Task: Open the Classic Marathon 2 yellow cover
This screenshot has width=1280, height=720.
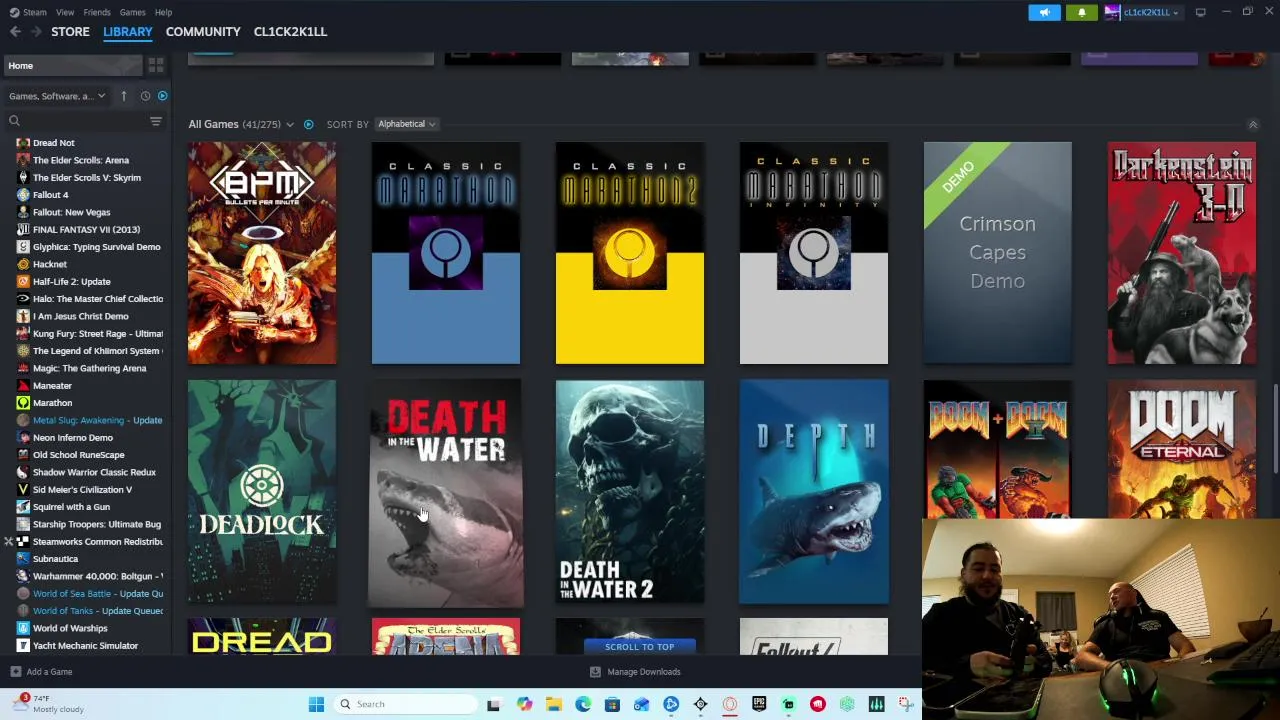Action: [x=630, y=253]
